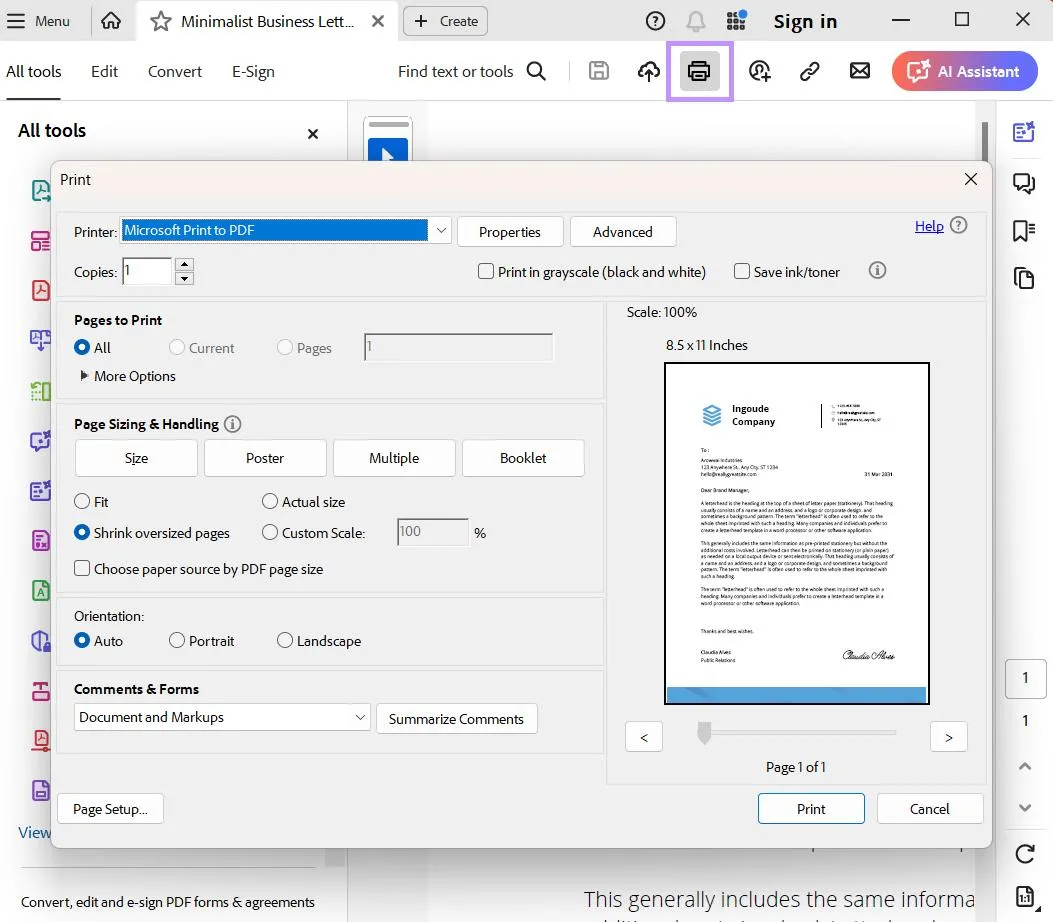The height and width of the screenshot is (922, 1053).
Task: Click the signature request icon near the printer icon
Action: (x=759, y=71)
